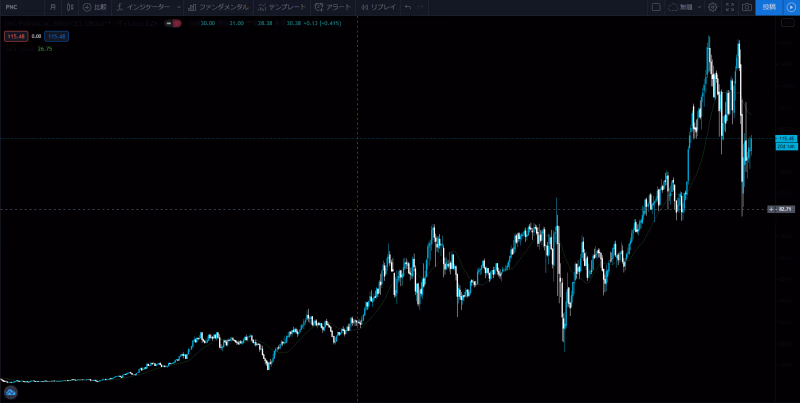Click the TradingView cloud logo at bottom-left

pos(12,393)
